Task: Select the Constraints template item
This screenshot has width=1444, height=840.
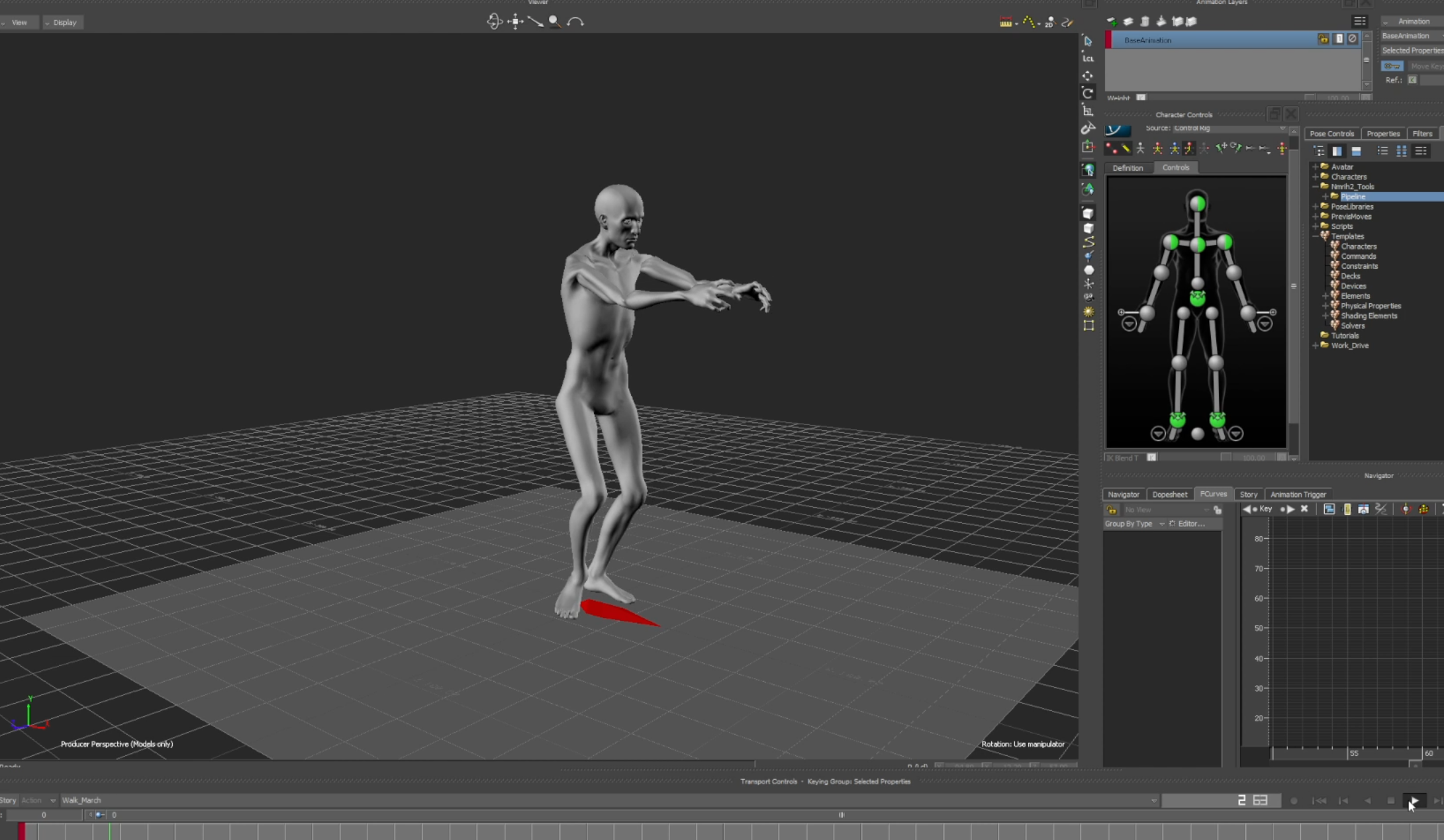Action: pyautogui.click(x=1359, y=266)
